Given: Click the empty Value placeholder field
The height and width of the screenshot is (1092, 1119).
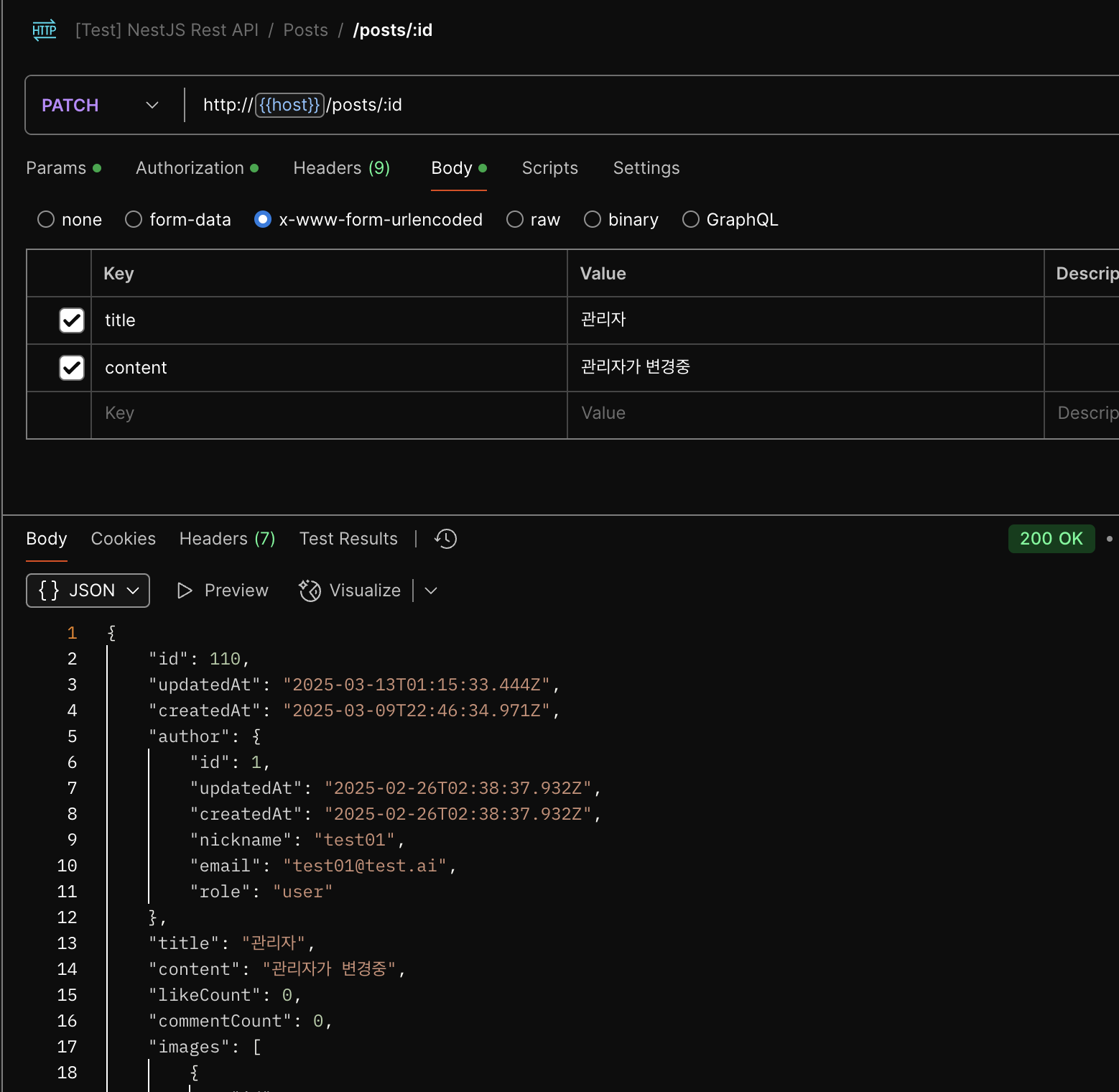Looking at the screenshot, I should [x=805, y=414].
